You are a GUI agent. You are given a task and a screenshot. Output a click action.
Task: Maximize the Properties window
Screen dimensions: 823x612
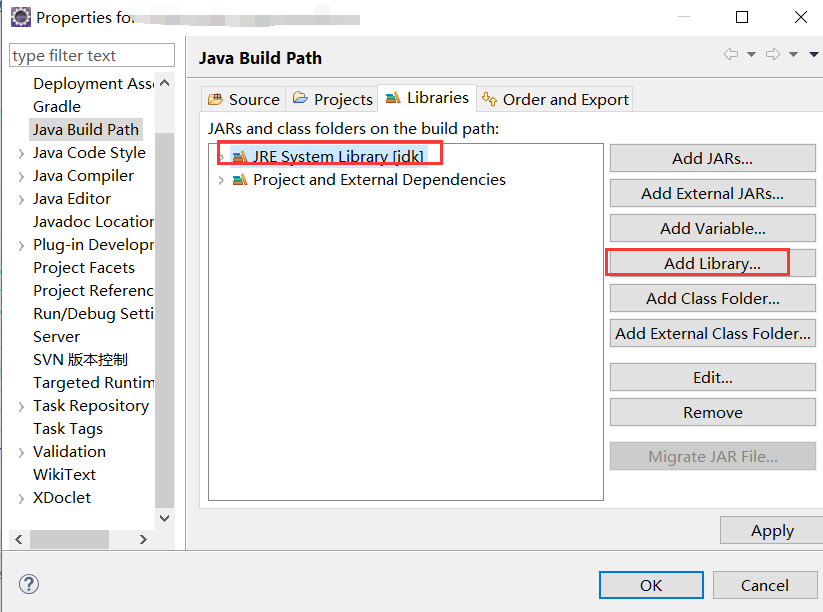coord(742,17)
